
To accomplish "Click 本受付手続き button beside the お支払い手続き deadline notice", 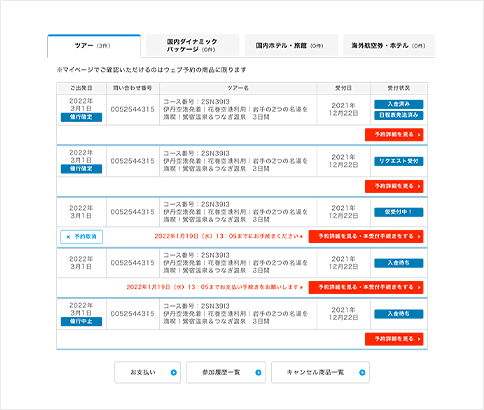I will click(x=366, y=287).
